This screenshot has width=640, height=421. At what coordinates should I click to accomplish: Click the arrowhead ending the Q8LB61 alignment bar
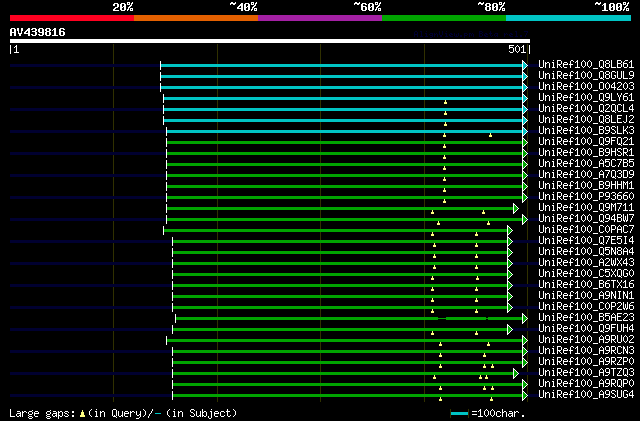pyautogui.click(x=525, y=65)
